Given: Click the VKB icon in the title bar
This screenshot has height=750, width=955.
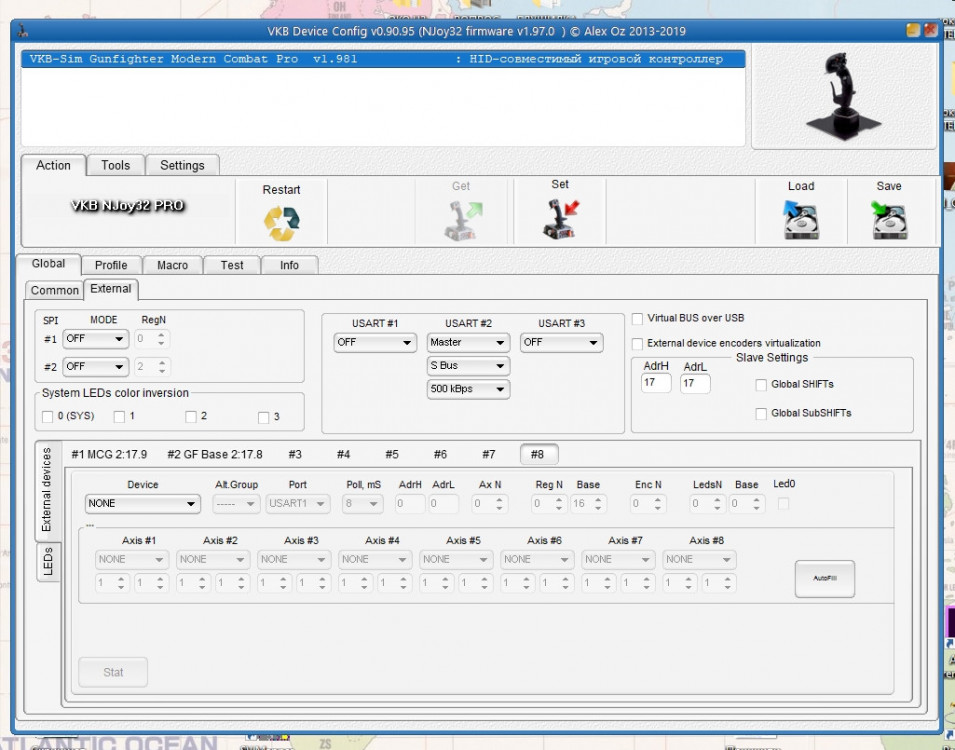Looking at the screenshot, I should [22, 32].
